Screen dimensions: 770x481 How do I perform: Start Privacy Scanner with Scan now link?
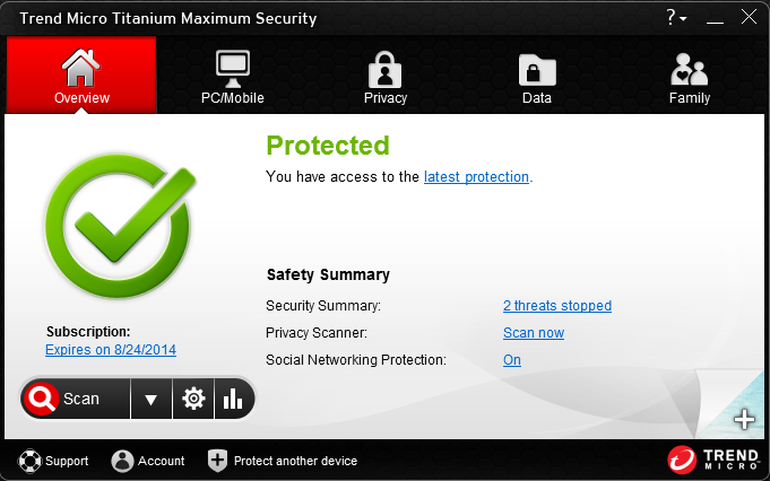[534, 333]
